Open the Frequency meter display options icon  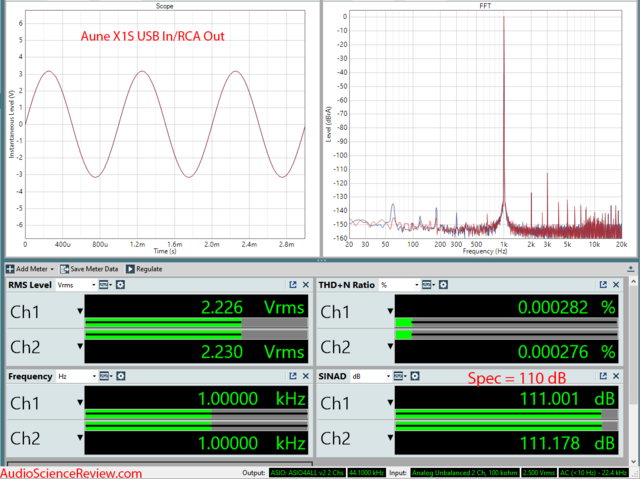click(105, 376)
